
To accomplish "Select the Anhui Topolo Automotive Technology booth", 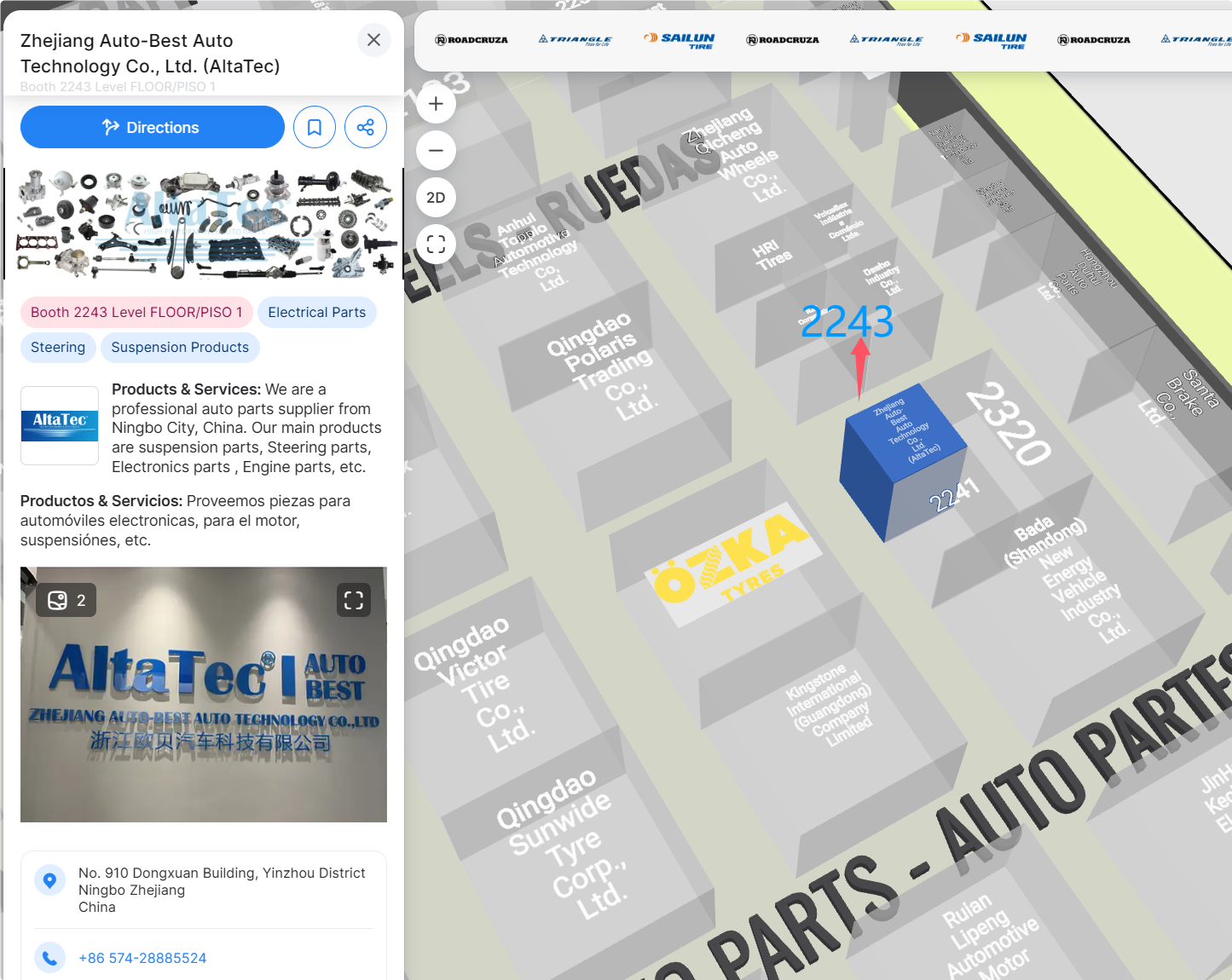I will (537, 251).
